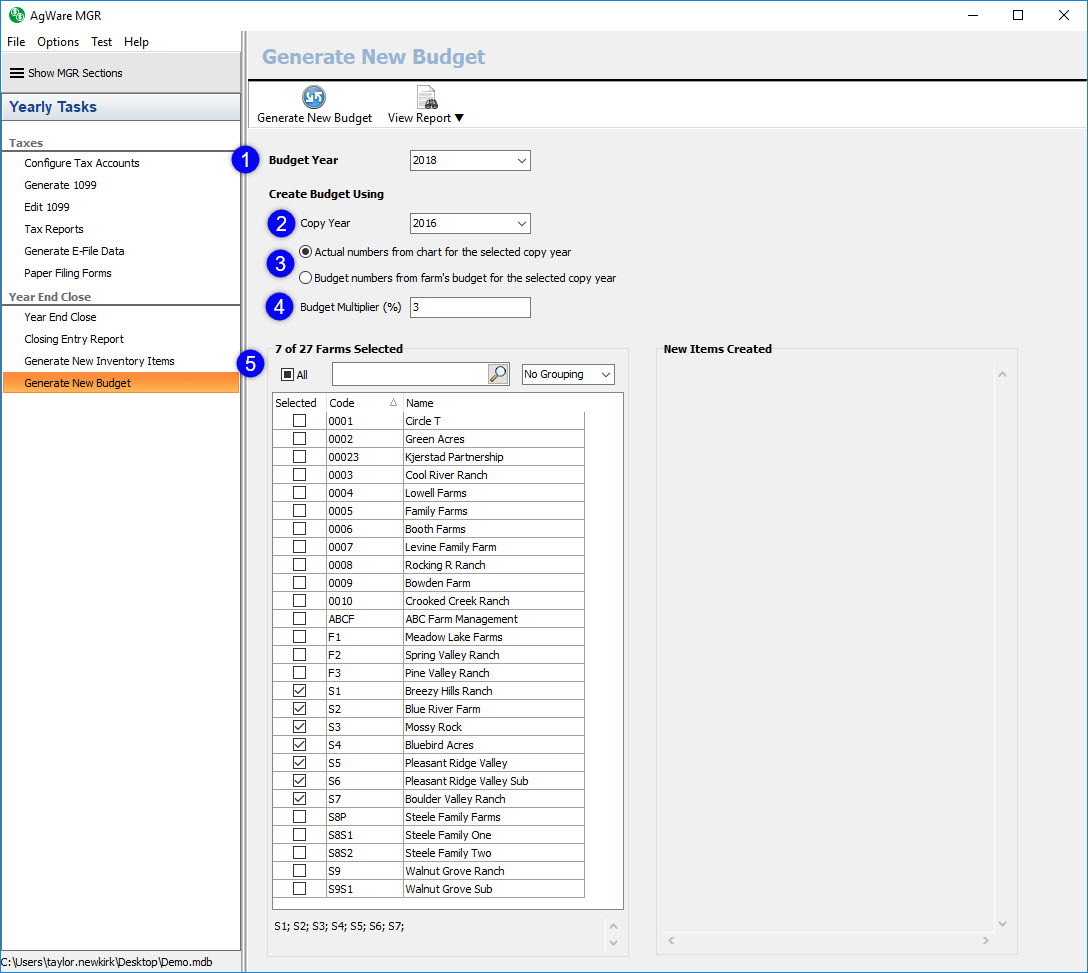
Task: Click the Budget Multiplier input field
Action: (469, 308)
